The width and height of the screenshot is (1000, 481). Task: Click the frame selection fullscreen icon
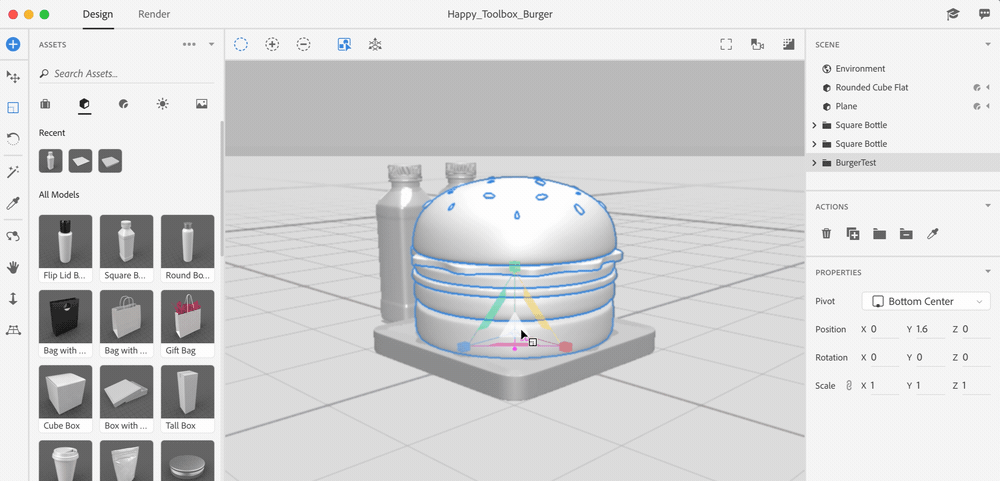(726, 44)
